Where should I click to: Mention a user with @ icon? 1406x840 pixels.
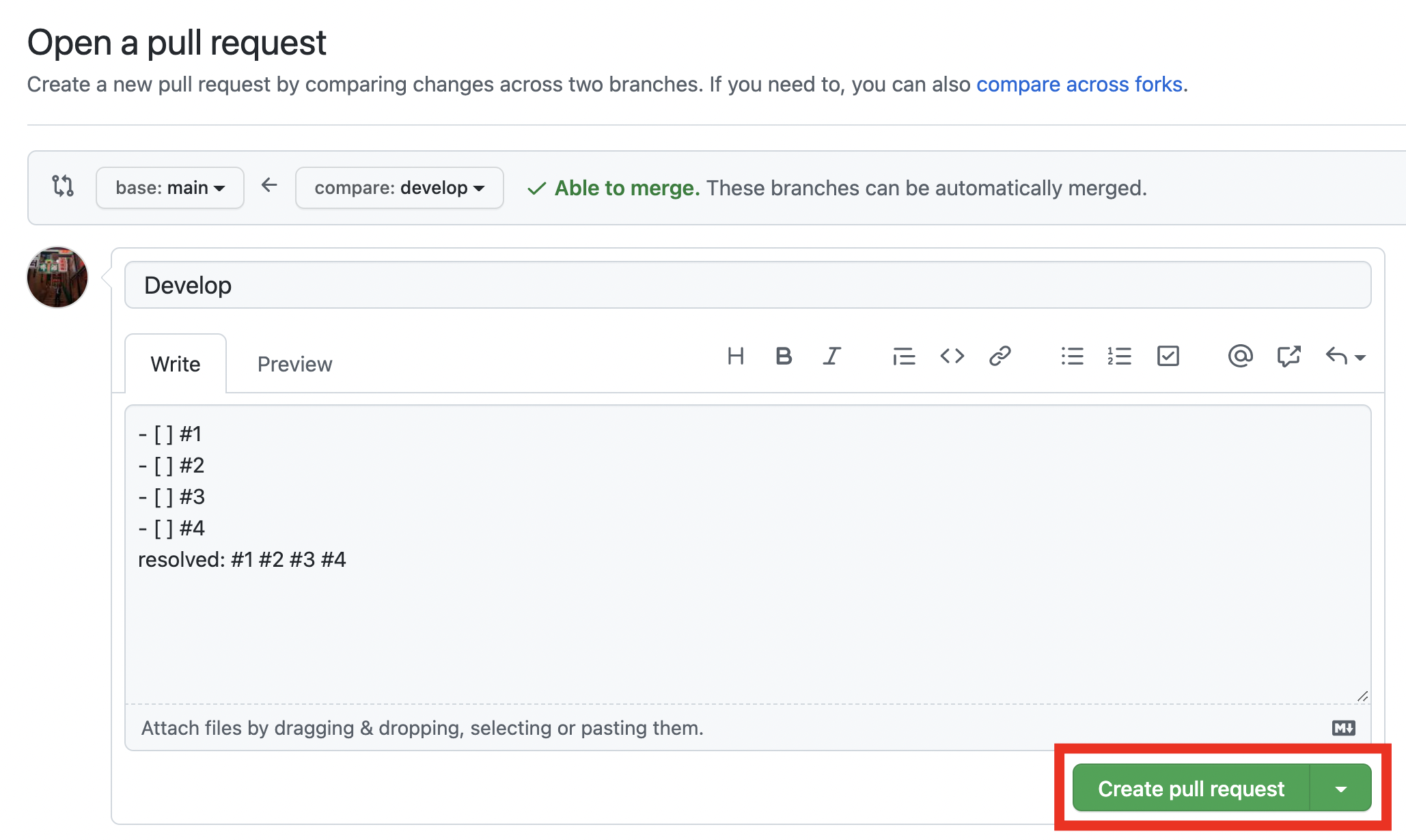[1240, 356]
